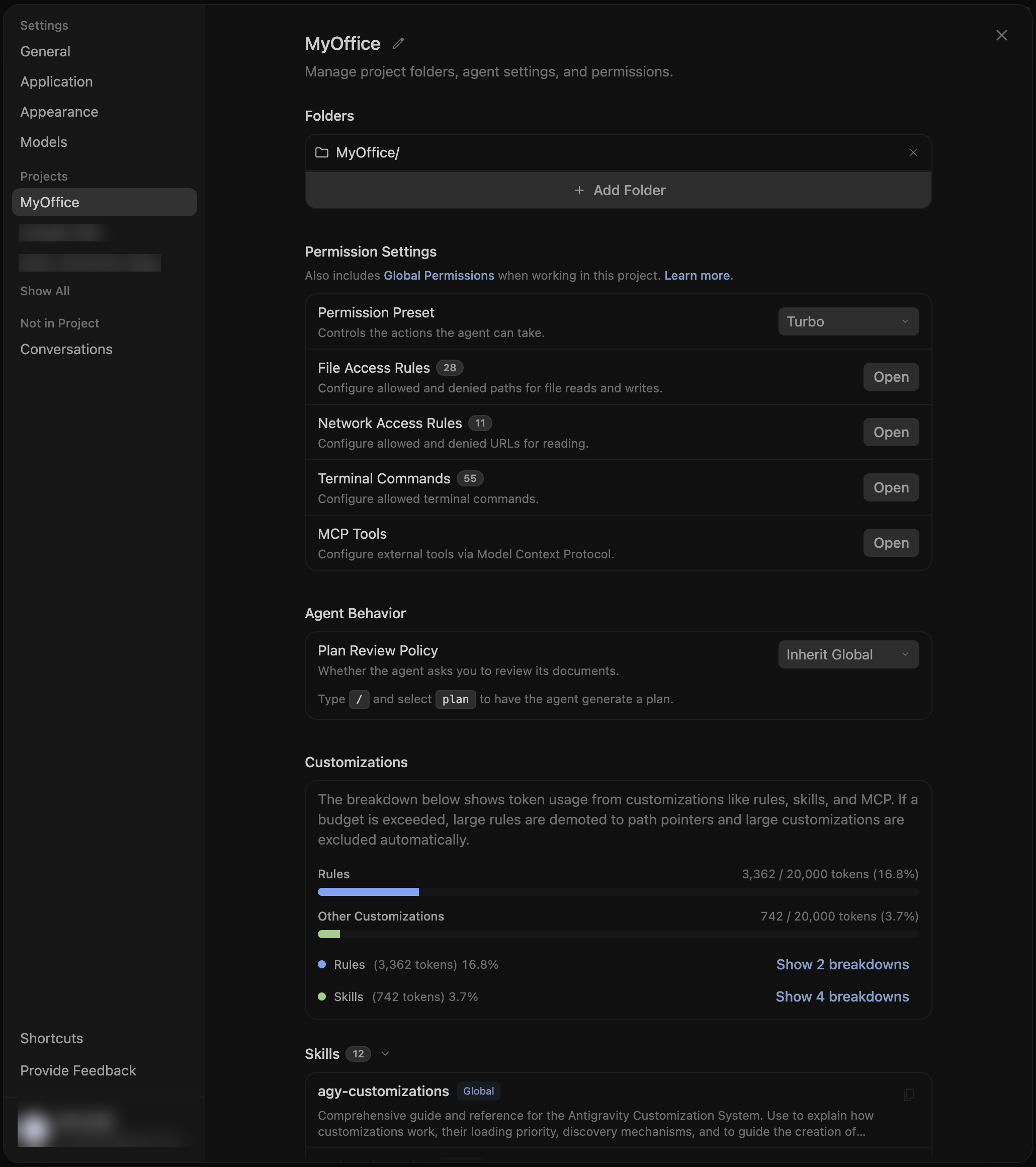1036x1167 pixels.
Task: Show 4 breakdowns for Skills
Action: [842, 996]
